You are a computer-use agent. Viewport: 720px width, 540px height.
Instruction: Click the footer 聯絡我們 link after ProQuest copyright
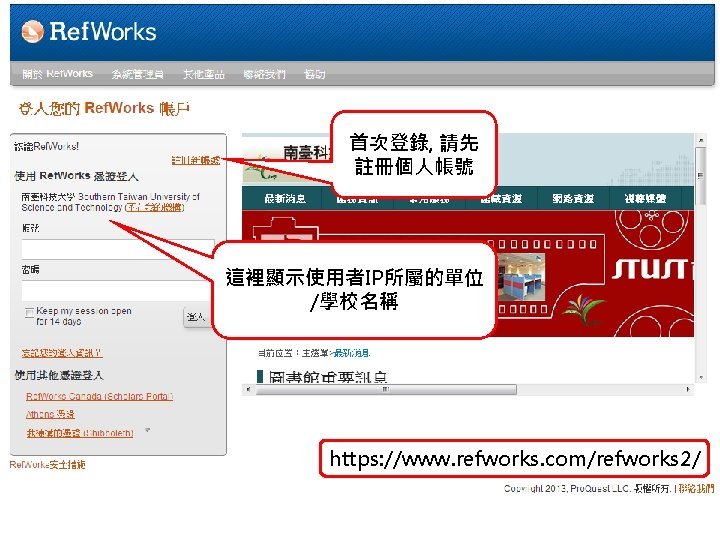coord(696,489)
